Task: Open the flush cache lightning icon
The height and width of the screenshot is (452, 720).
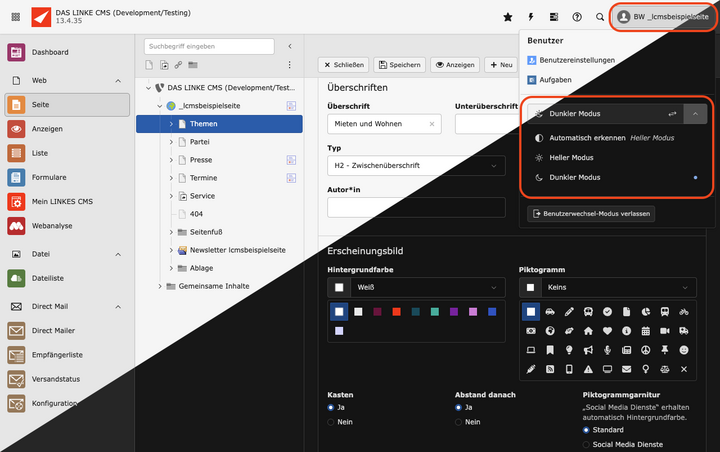Action: pyautogui.click(x=531, y=17)
